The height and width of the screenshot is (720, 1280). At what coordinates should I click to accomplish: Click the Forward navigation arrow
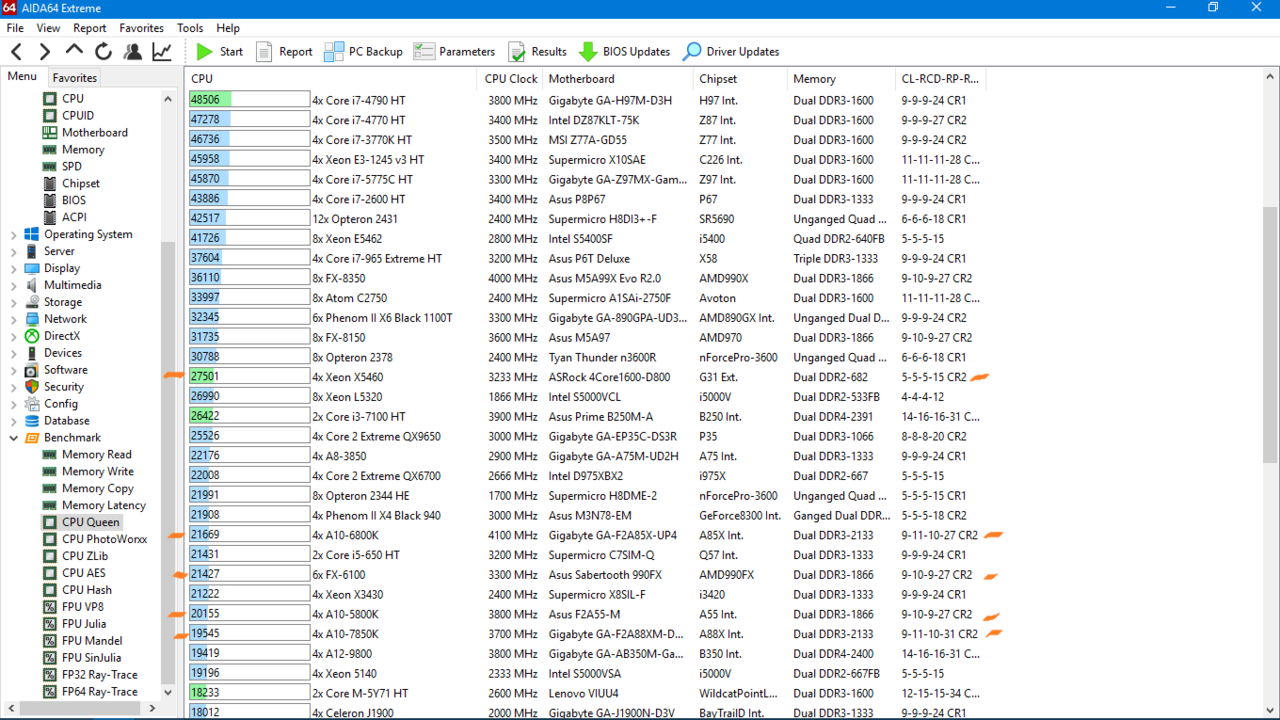45,52
